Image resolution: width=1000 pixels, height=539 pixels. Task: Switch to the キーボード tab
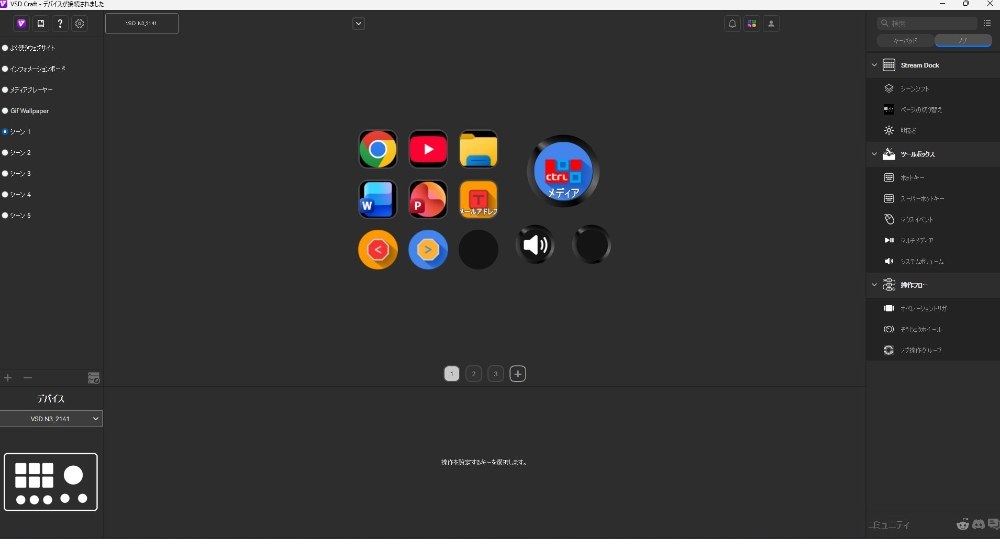906,41
